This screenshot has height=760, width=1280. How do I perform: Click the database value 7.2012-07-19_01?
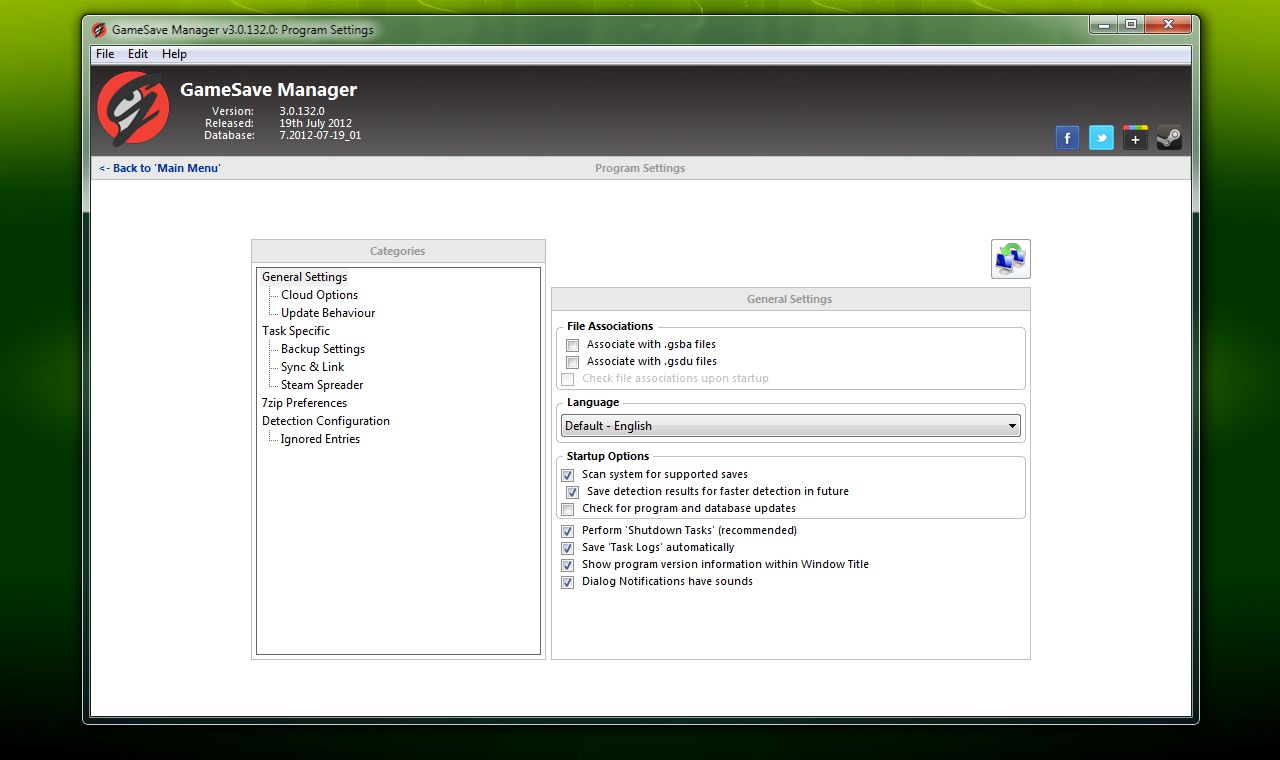point(320,135)
